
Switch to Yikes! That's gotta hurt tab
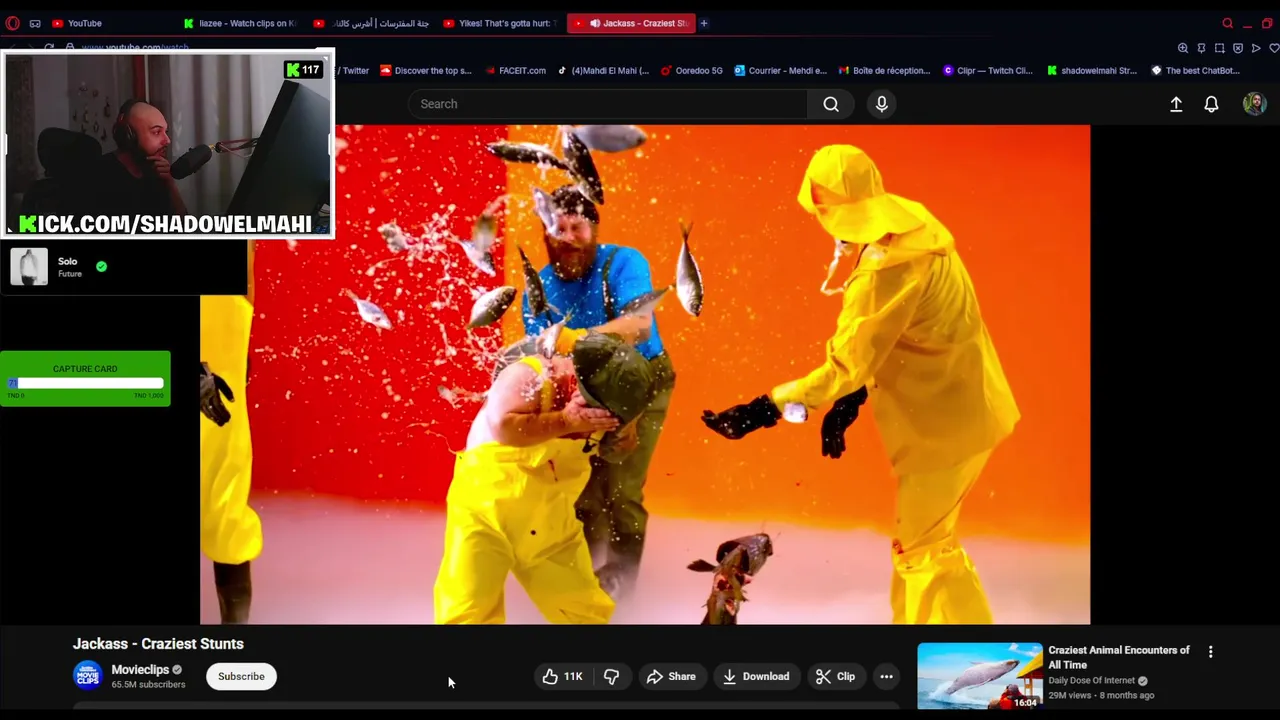tap(500, 23)
